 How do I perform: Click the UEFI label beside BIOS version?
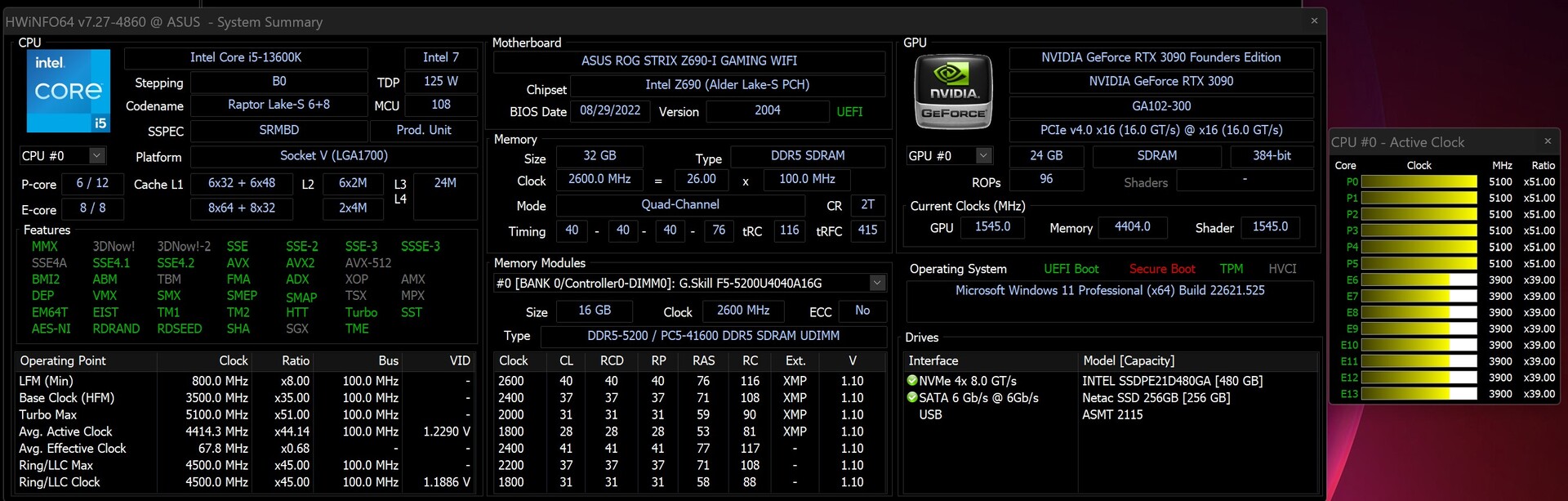pyautogui.click(x=849, y=112)
